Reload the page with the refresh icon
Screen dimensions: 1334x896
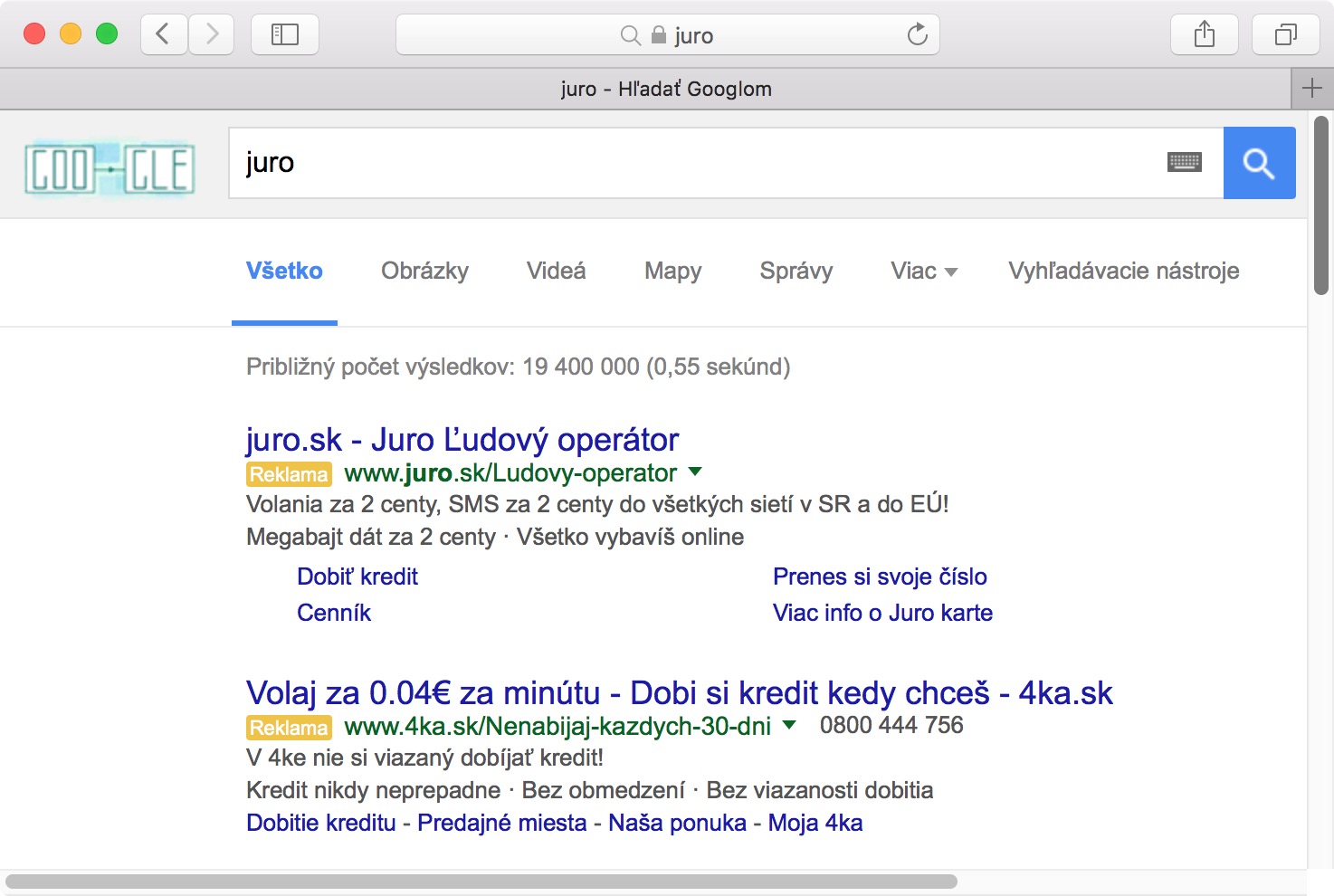coord(918,34)
